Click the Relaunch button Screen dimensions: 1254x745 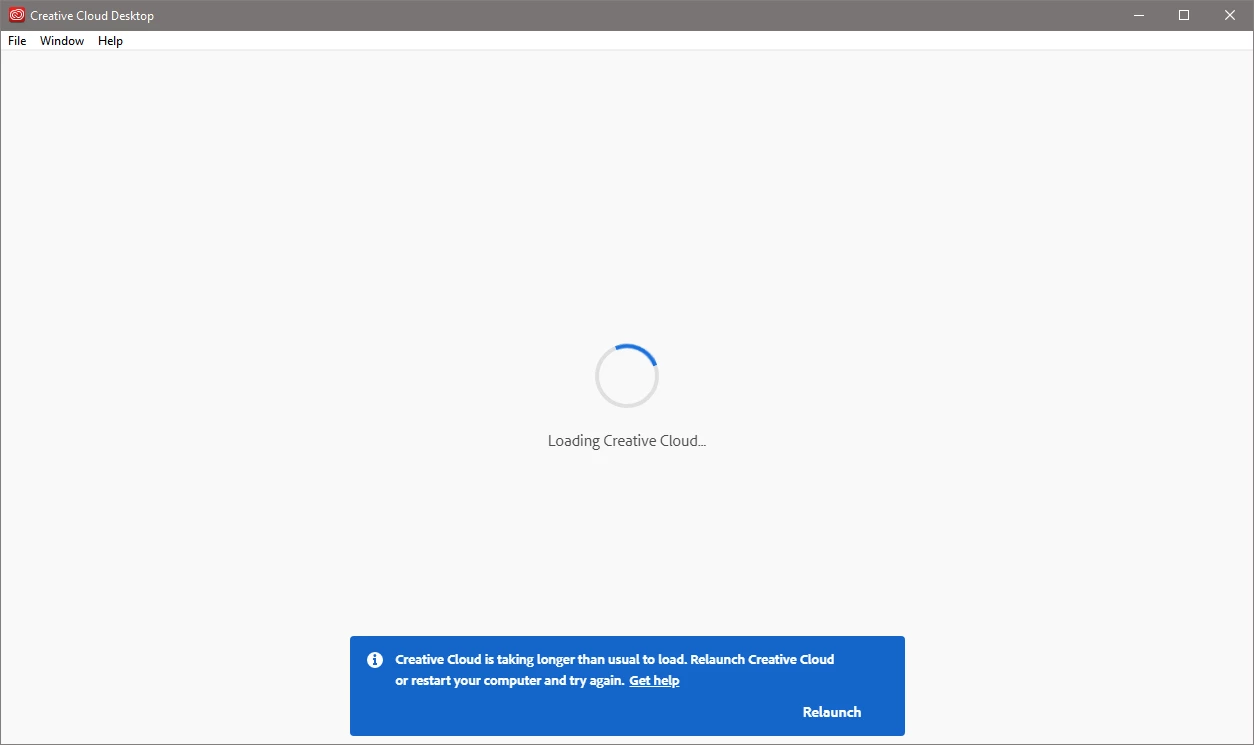click(x=832, y=712)
